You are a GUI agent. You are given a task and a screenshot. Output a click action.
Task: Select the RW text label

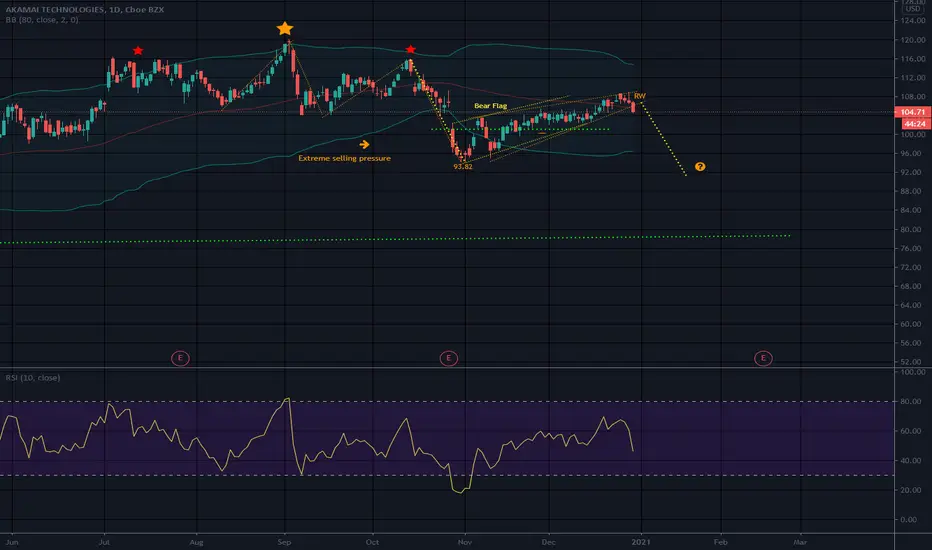[x=640, y=96]
